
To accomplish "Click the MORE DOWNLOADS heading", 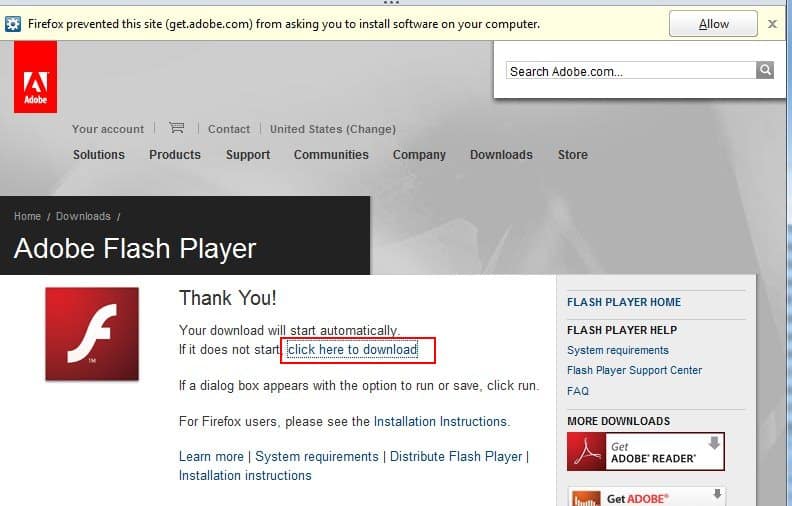I will (x=618, y=421).
